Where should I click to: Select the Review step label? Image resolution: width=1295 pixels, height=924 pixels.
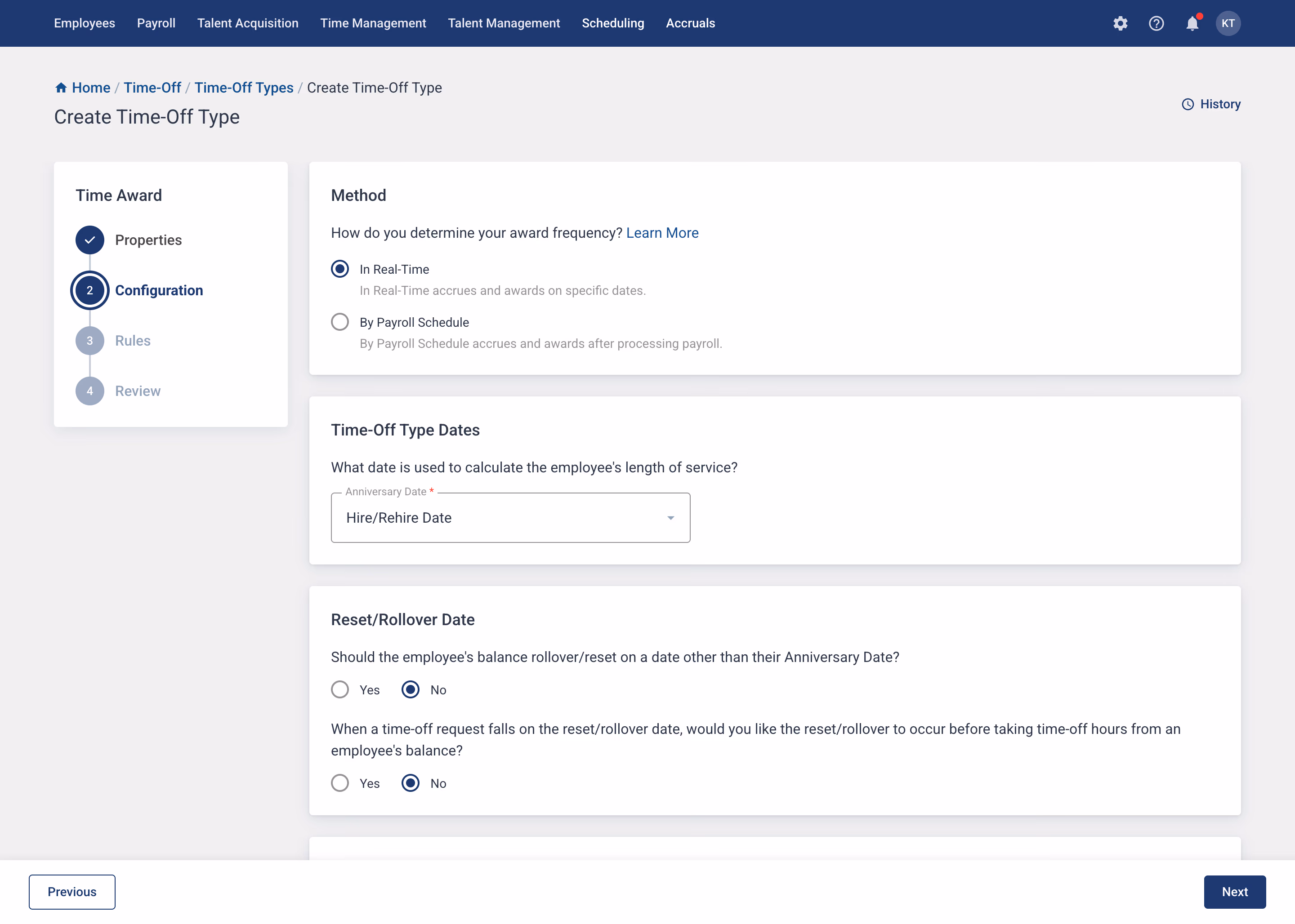coord(138,391)
